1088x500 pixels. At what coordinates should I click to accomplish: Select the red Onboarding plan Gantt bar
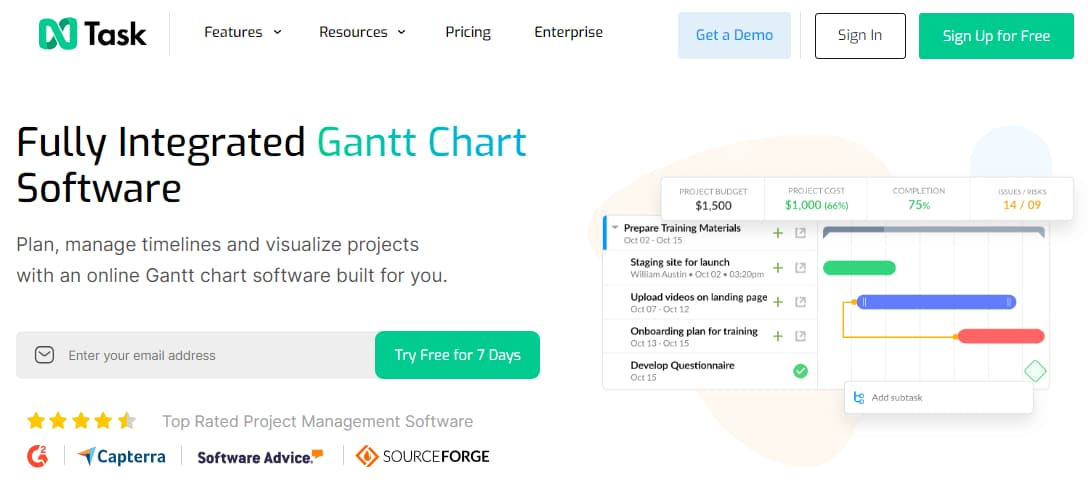point(1001,336)
